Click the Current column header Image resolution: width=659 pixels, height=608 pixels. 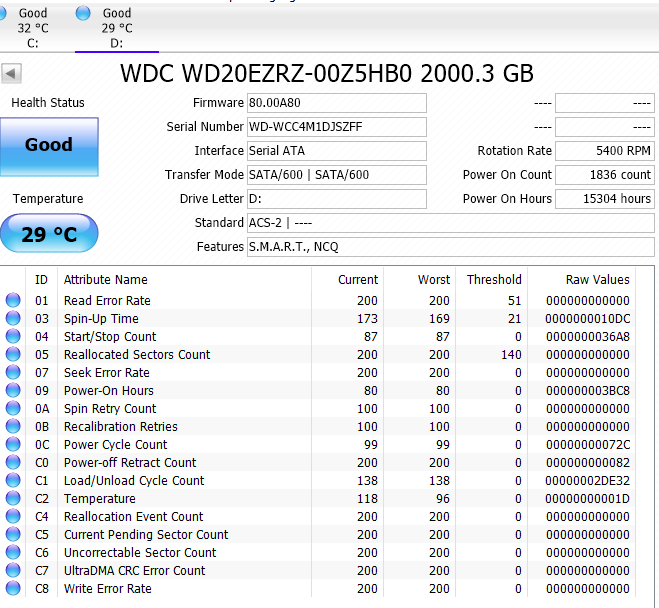358,280
